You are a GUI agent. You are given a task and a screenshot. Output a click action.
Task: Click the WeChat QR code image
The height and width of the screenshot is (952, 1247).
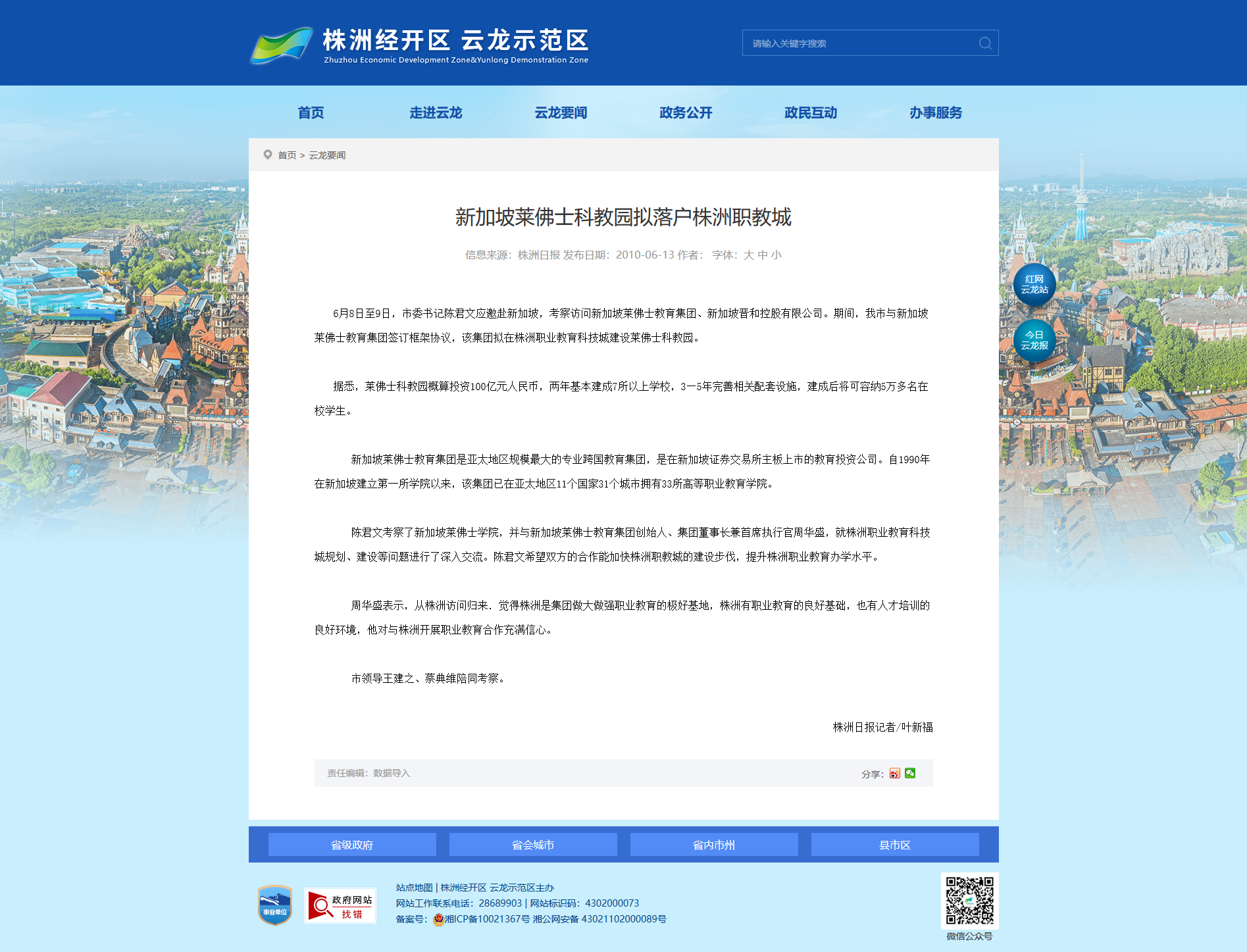[969, 901]
